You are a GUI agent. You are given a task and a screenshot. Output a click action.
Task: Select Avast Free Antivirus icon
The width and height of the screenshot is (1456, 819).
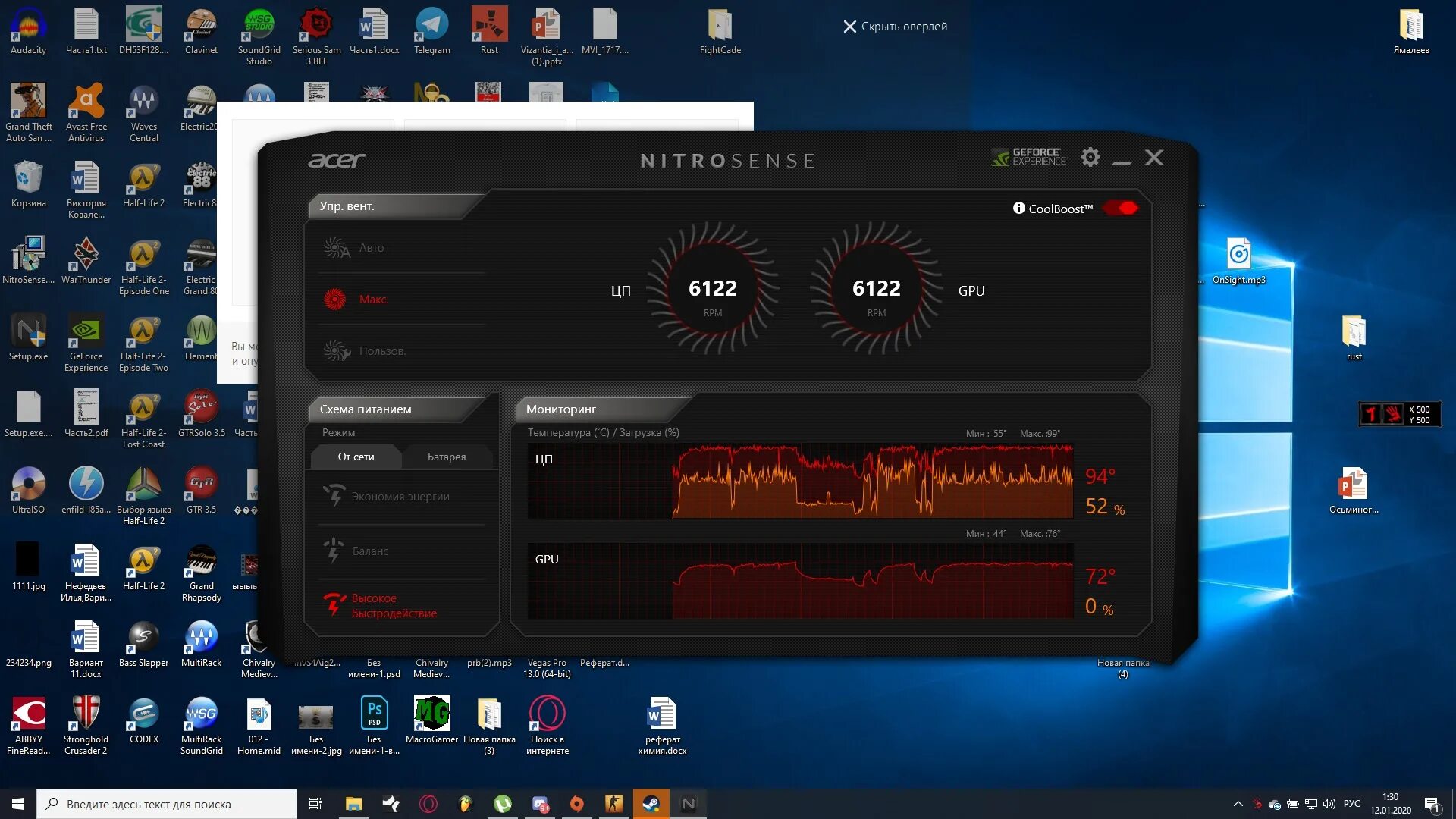86,114
